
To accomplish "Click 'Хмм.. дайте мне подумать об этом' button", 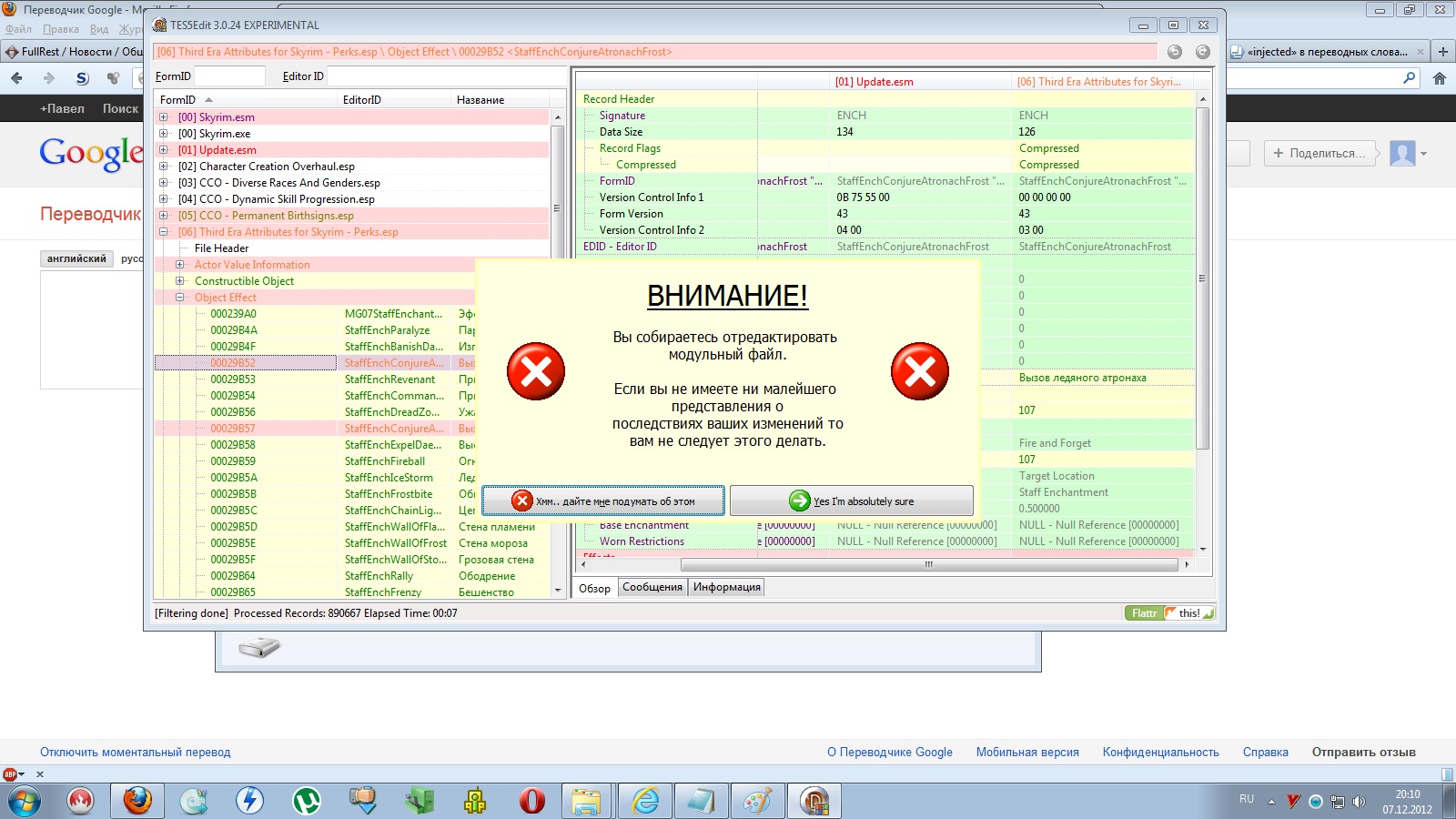I will tap(603, 500).
